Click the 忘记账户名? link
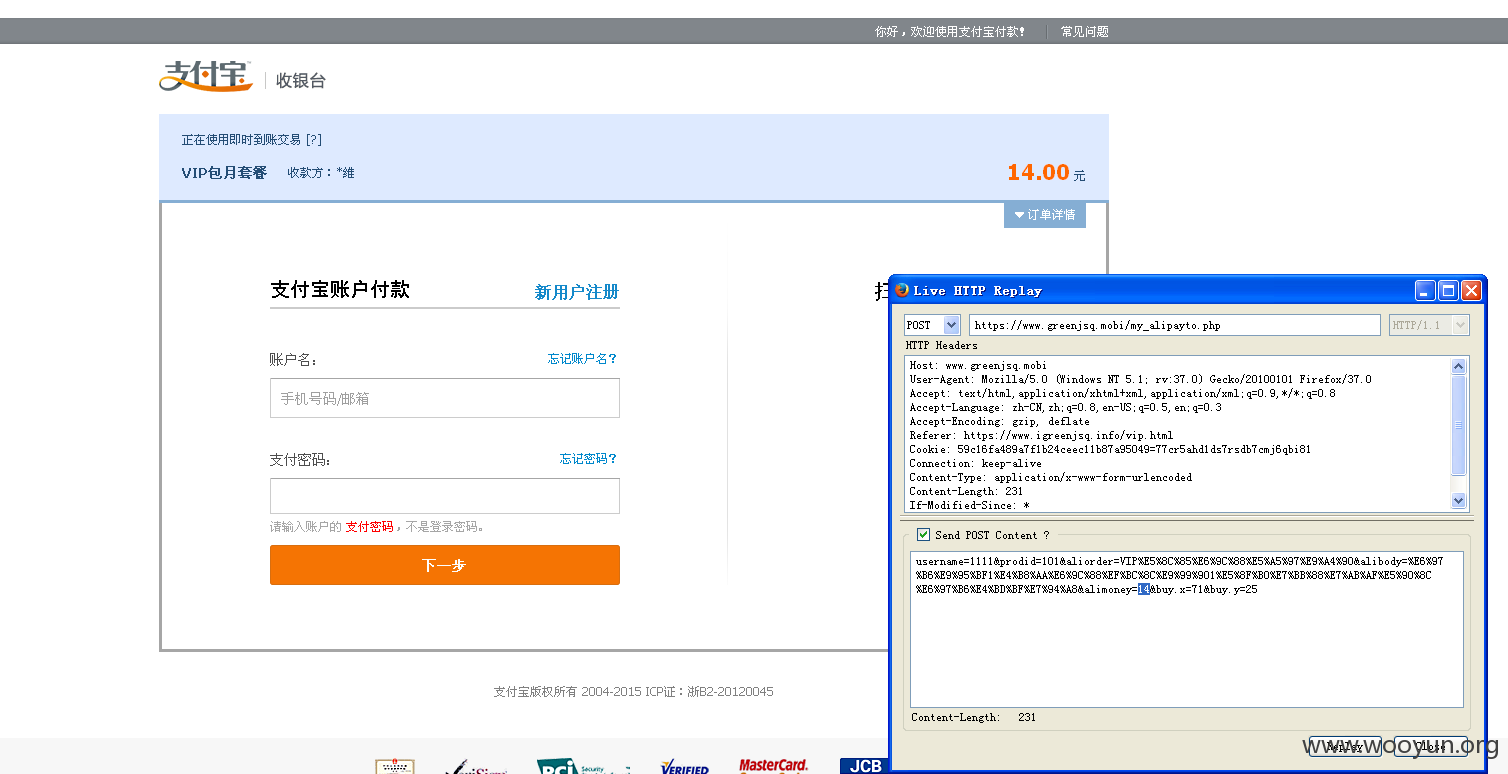The image size is (1508, 774). [582, 358]
